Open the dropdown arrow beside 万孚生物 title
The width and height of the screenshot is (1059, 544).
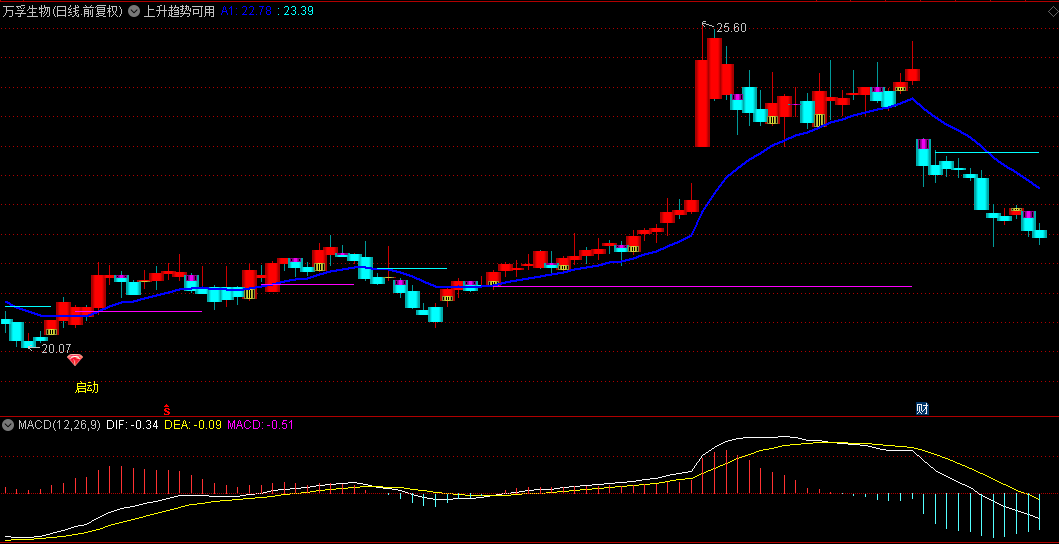point(134,11)
